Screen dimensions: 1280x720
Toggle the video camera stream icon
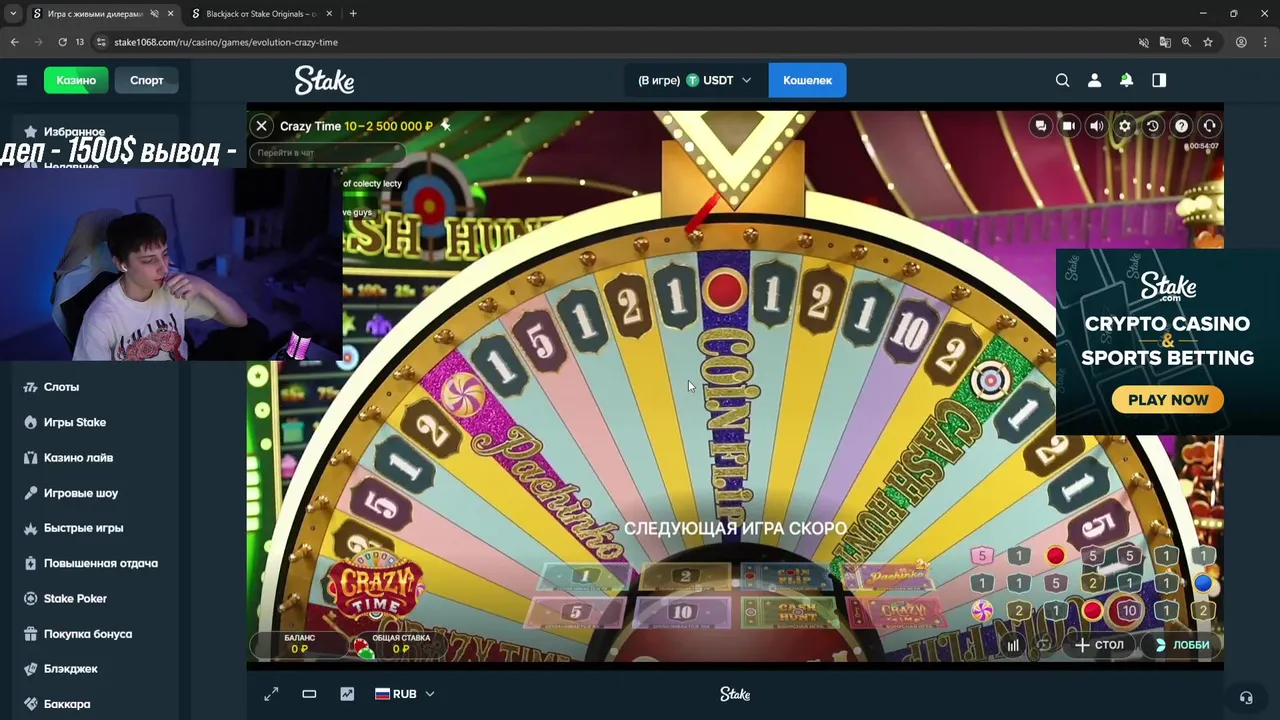[x=1069, y=126]
